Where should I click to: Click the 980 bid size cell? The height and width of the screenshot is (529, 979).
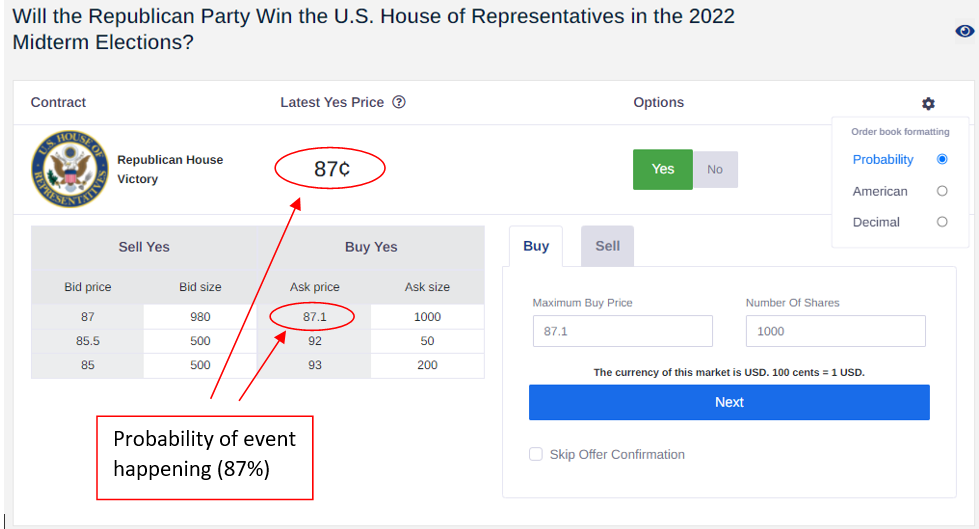[x=200, y=317]
